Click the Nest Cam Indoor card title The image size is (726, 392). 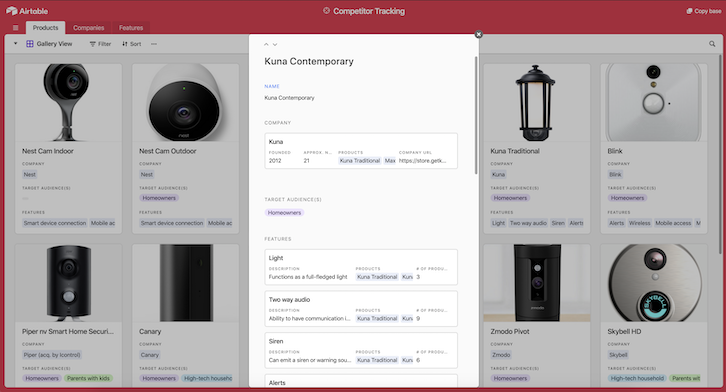pyautogui.click(x=48, y=151)
